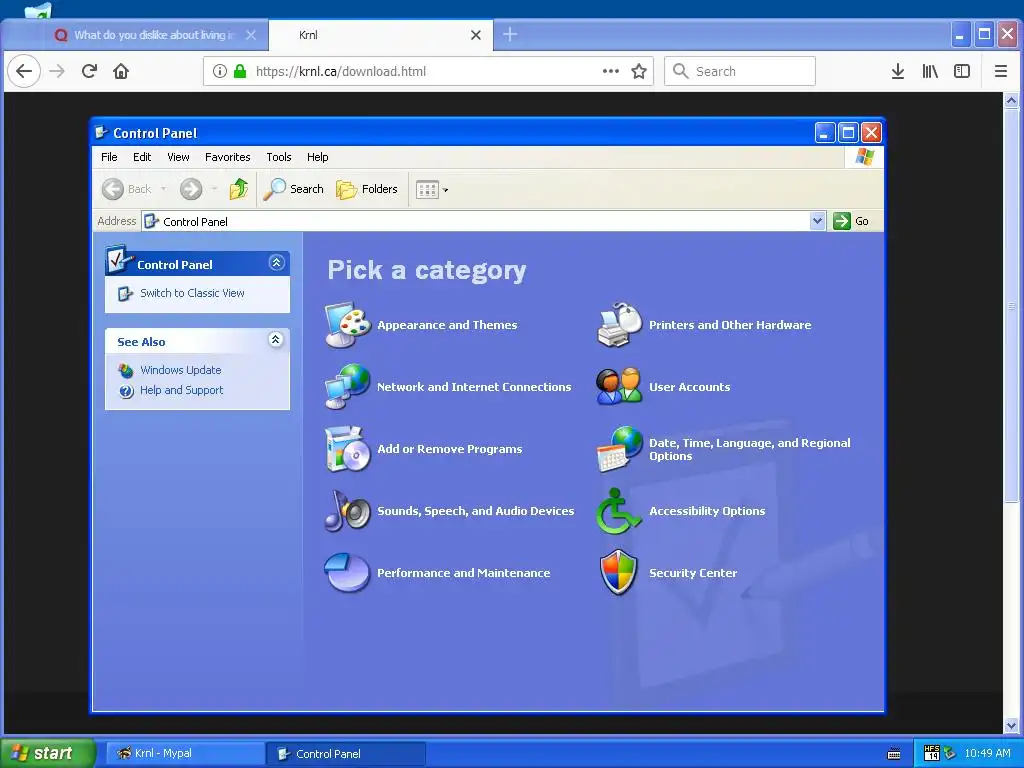Open the Windows Start menu
Viewport: 1024px width, 768px height.
(47, 753)
